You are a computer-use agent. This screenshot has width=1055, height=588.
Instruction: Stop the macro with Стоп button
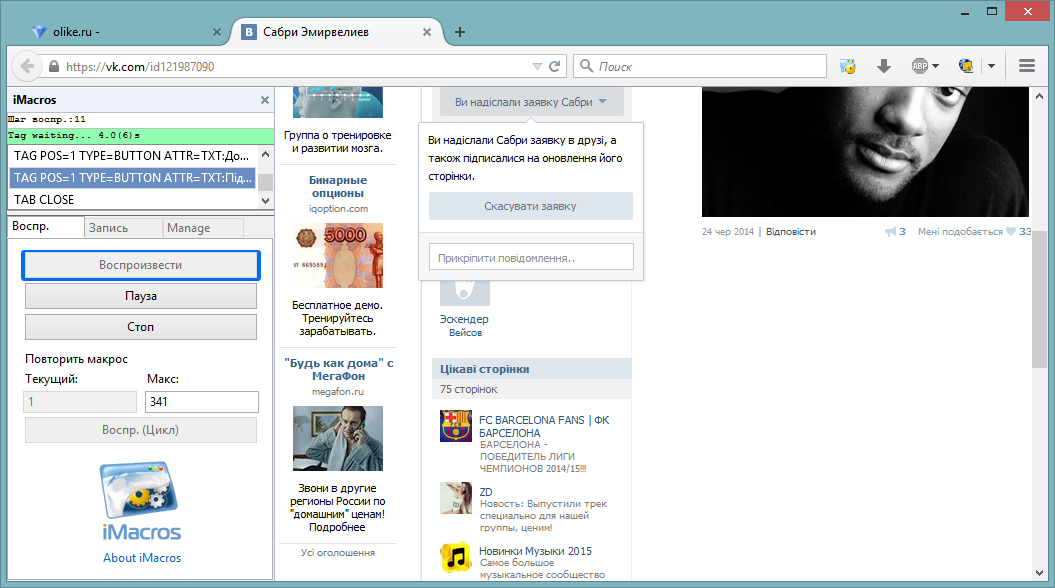(141, 327)
